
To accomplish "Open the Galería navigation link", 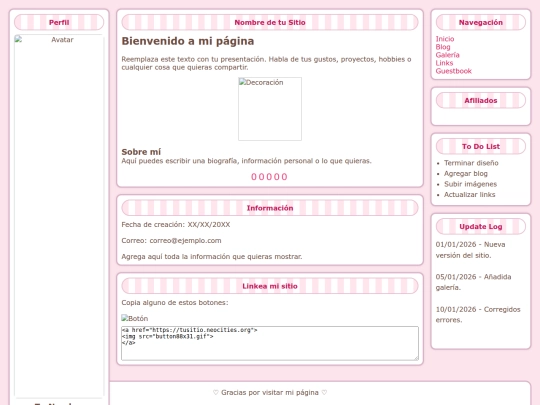I will tap(447, 55).
